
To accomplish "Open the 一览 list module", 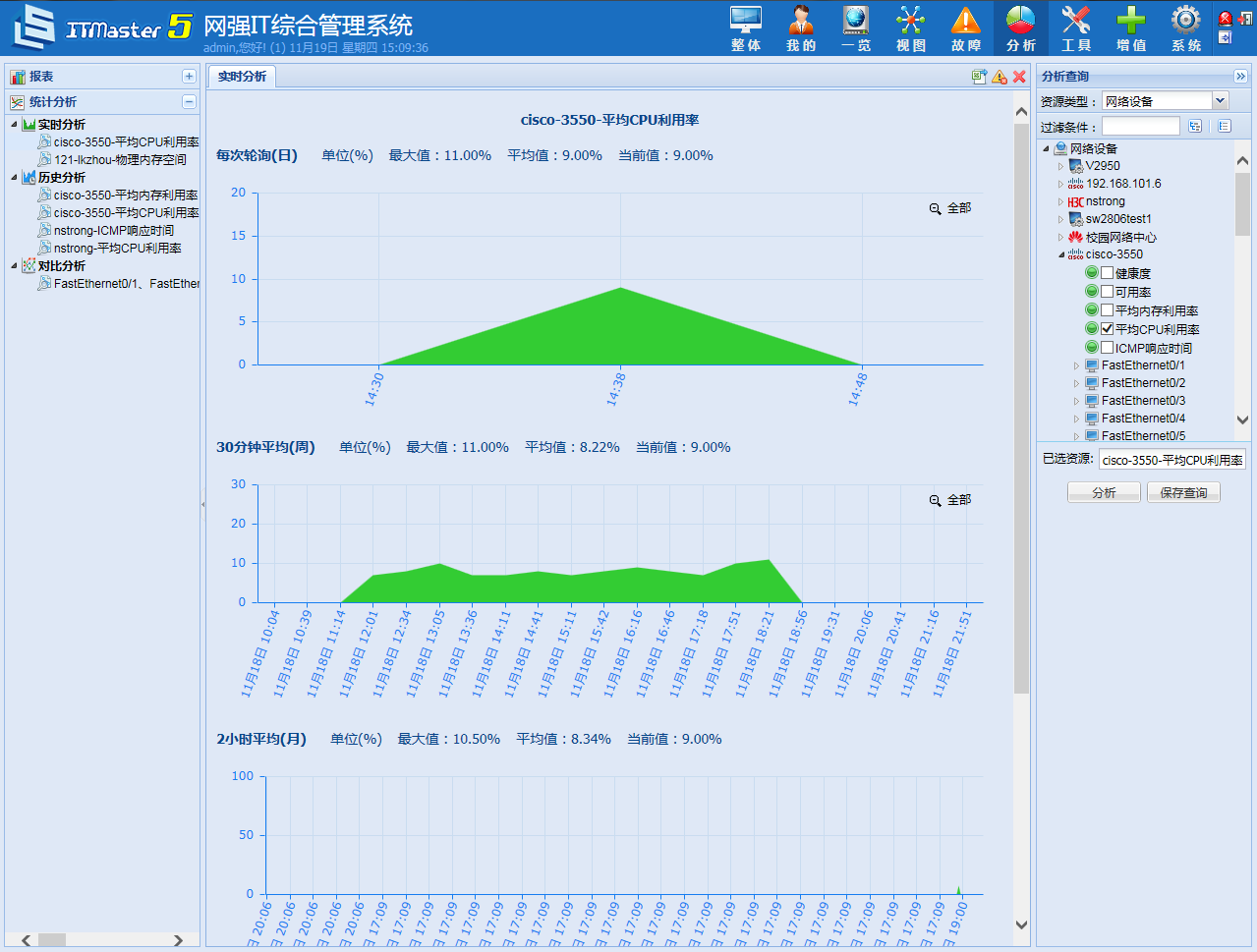I will point(856,28).
